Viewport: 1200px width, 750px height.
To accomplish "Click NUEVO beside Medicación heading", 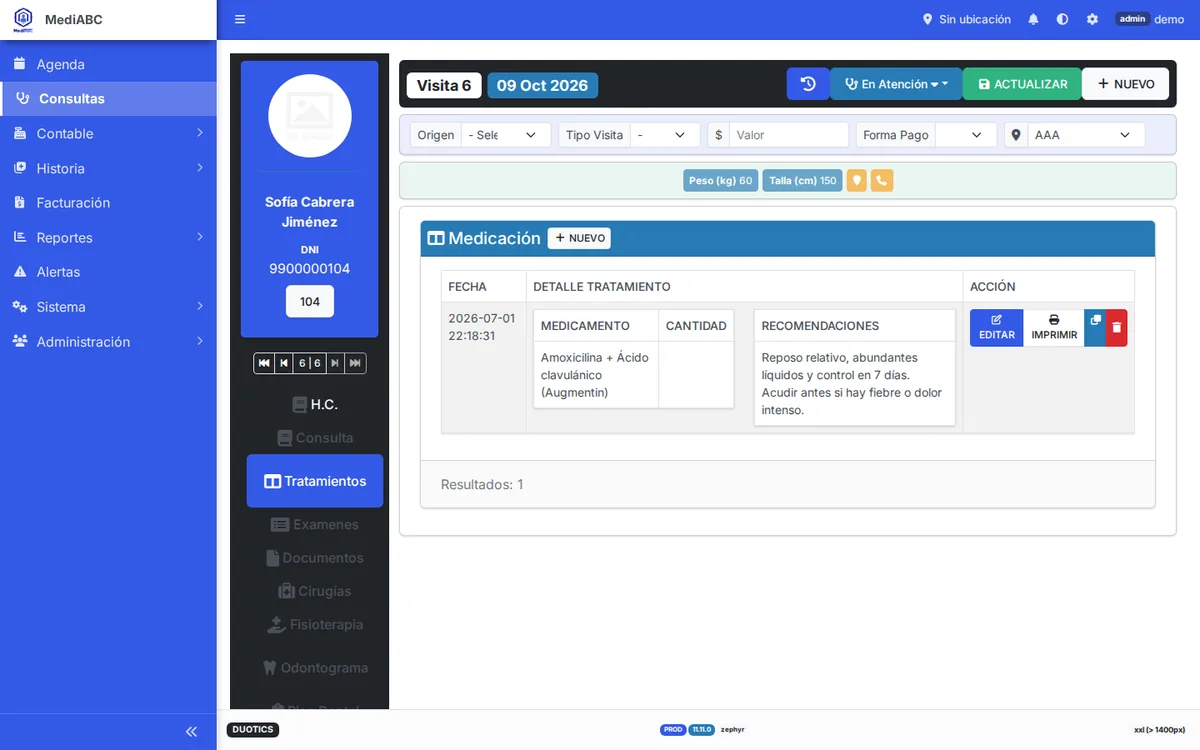I will coord(579,238).
